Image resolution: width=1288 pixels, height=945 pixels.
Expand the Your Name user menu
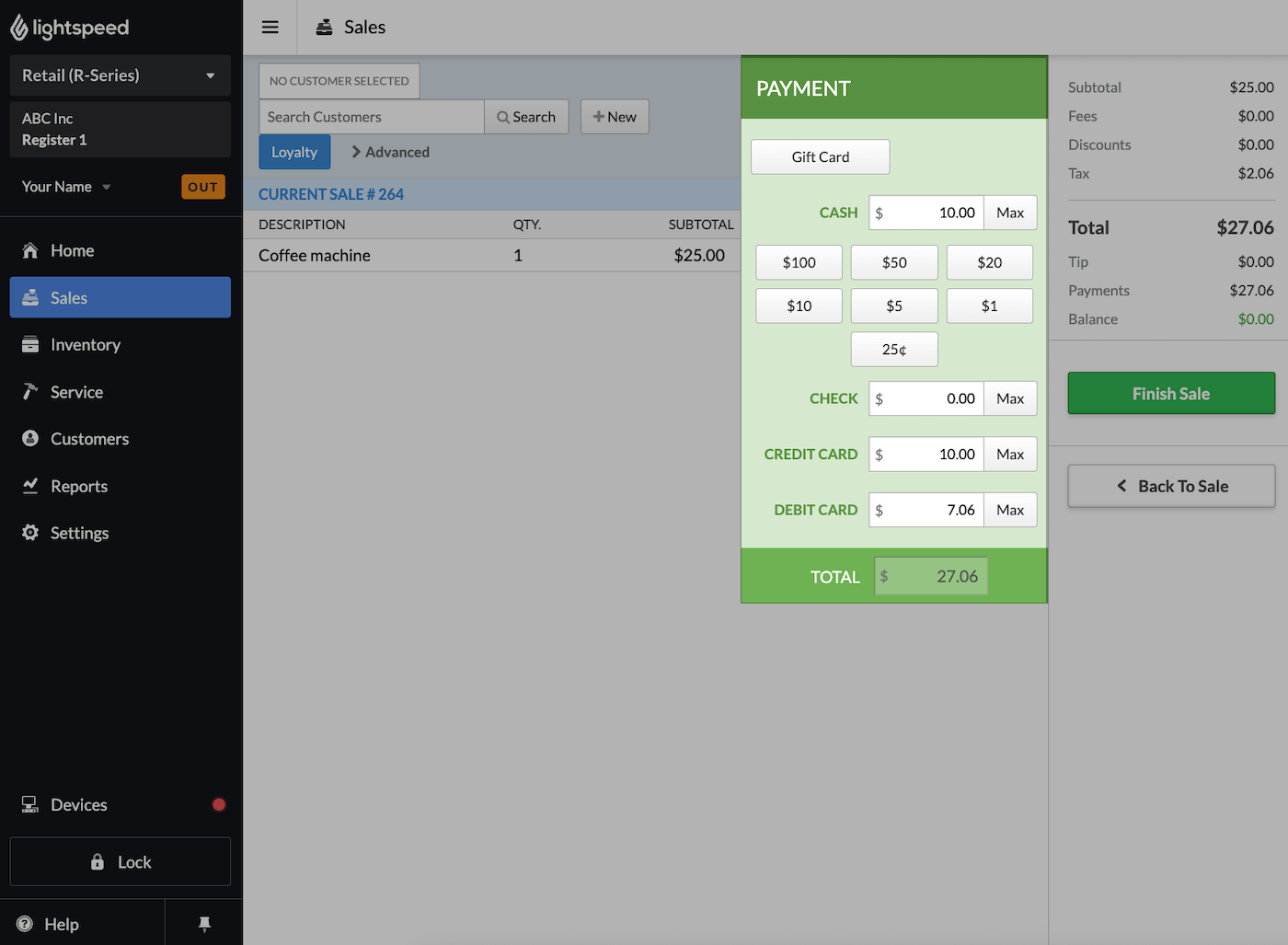[x=66, y=187]
